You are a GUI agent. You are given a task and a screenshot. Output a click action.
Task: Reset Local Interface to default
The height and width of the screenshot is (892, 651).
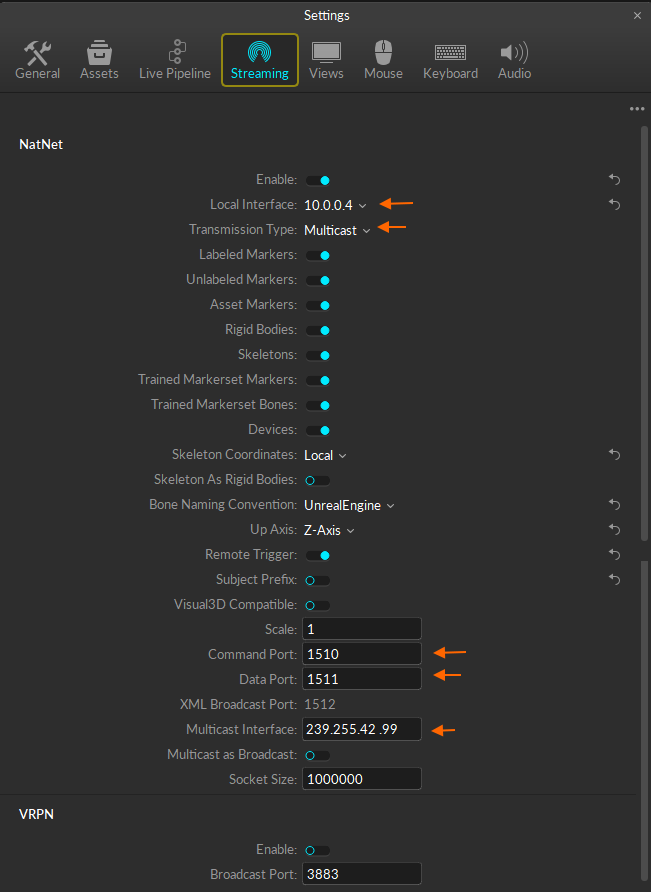tap(615, 205)
